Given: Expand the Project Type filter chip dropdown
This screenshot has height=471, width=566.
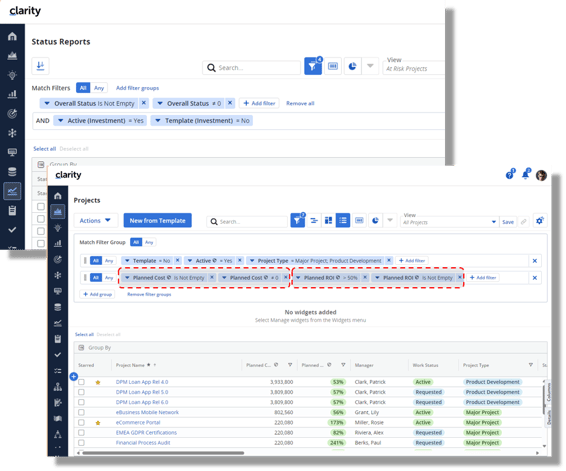Looking at the screenshot, I should coord(252,261).
